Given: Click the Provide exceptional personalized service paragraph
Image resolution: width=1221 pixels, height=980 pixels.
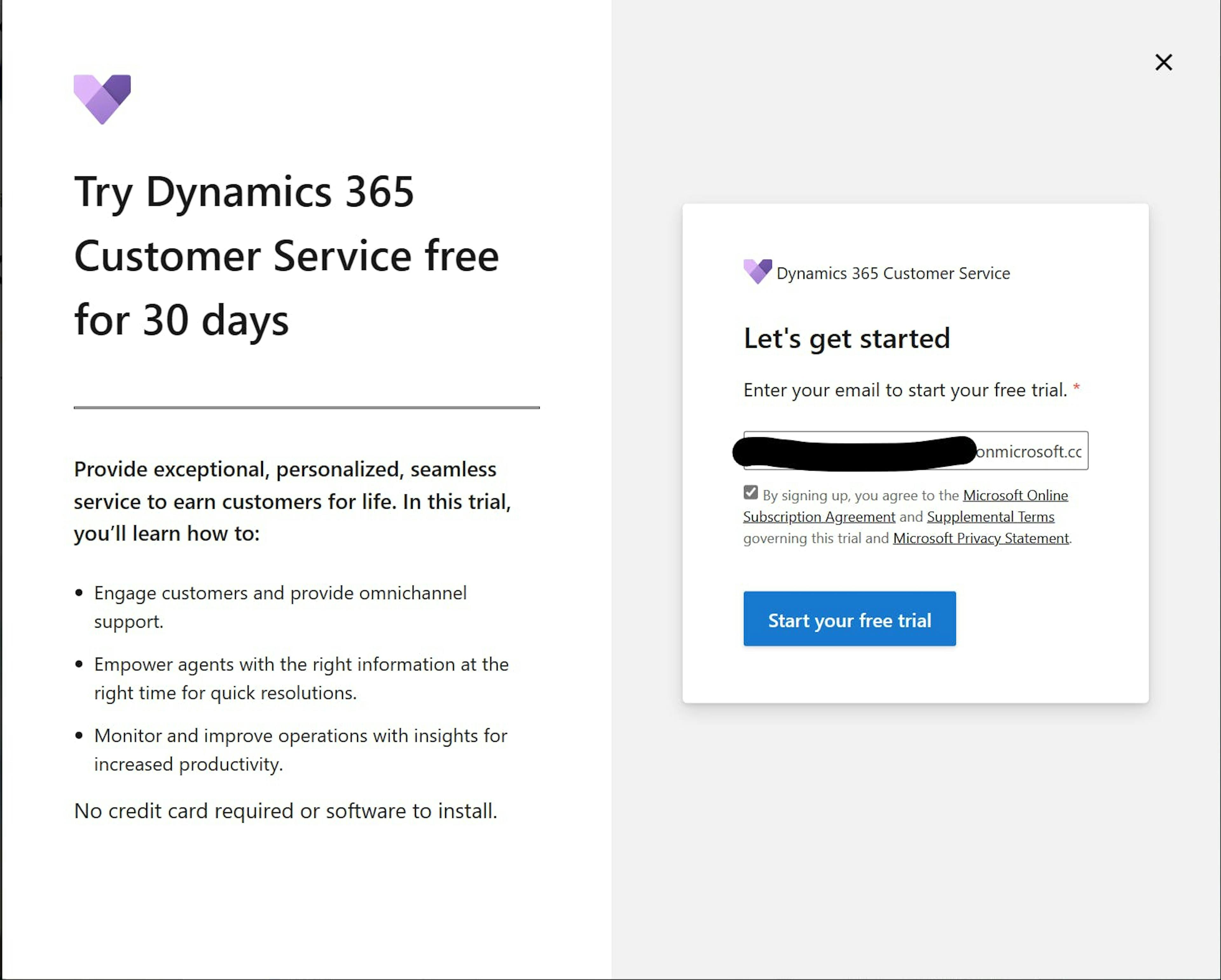Looking at the screenshot, I should tap(293, 501).
